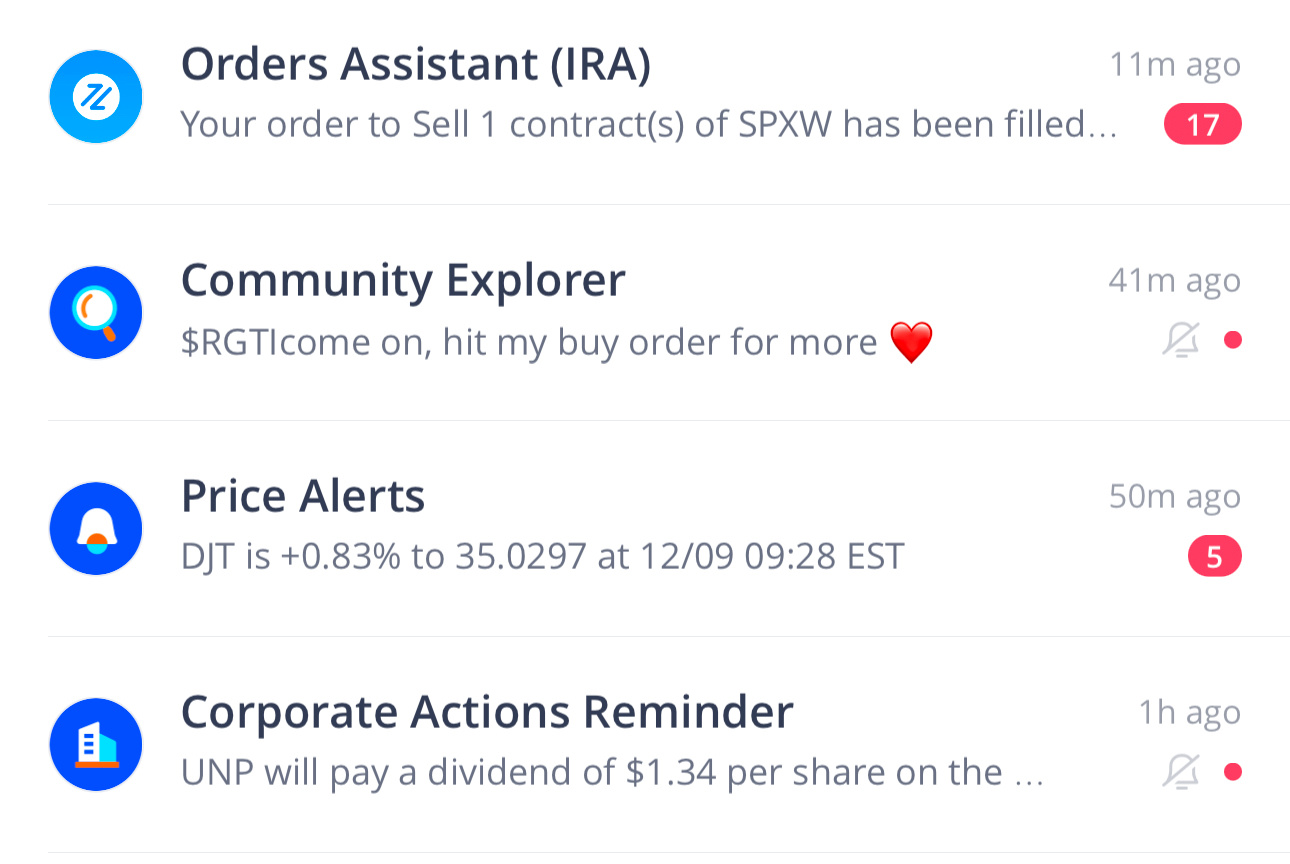Tap the 17 unread badge
Viewport: 1290px width, 864px height.
coord(1202,125)
